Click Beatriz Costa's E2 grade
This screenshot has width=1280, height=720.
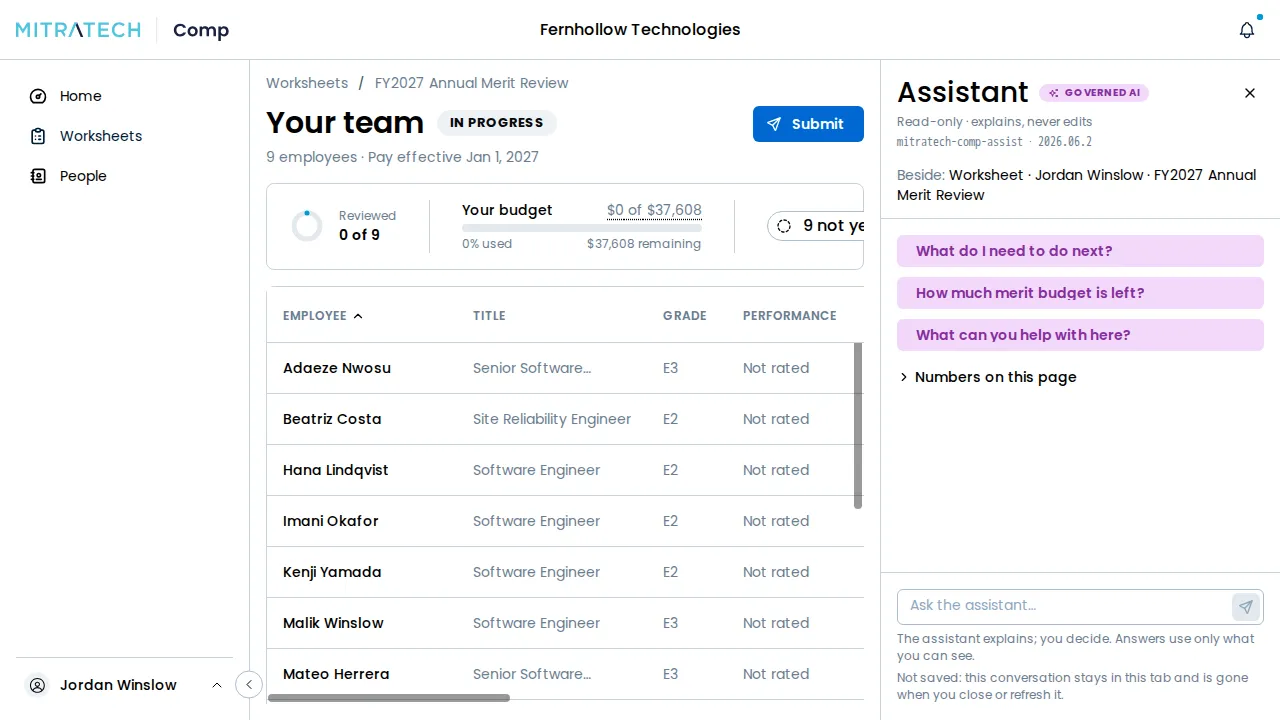click(671, 419)
